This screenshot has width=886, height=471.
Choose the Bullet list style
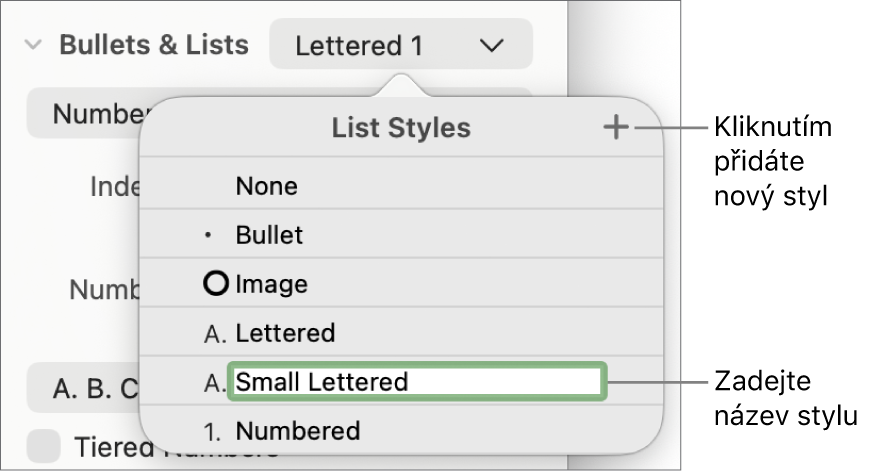click(269, 236)
